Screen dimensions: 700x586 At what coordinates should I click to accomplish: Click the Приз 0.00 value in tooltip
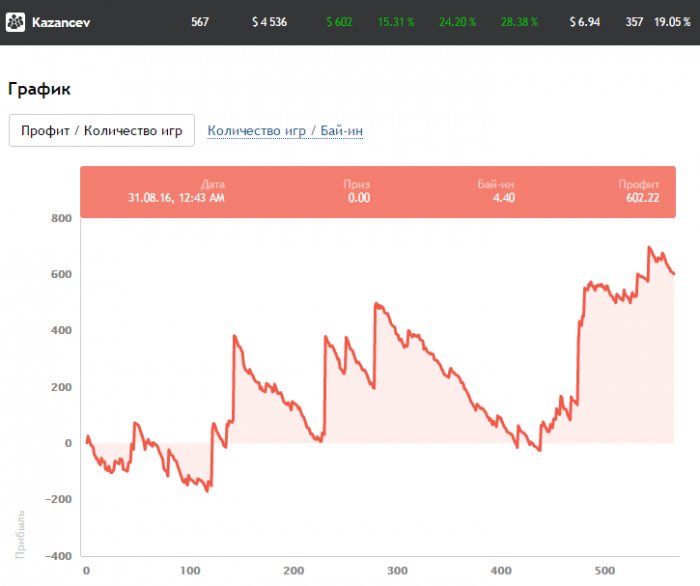pyautogui.click(x=359, y=198)
